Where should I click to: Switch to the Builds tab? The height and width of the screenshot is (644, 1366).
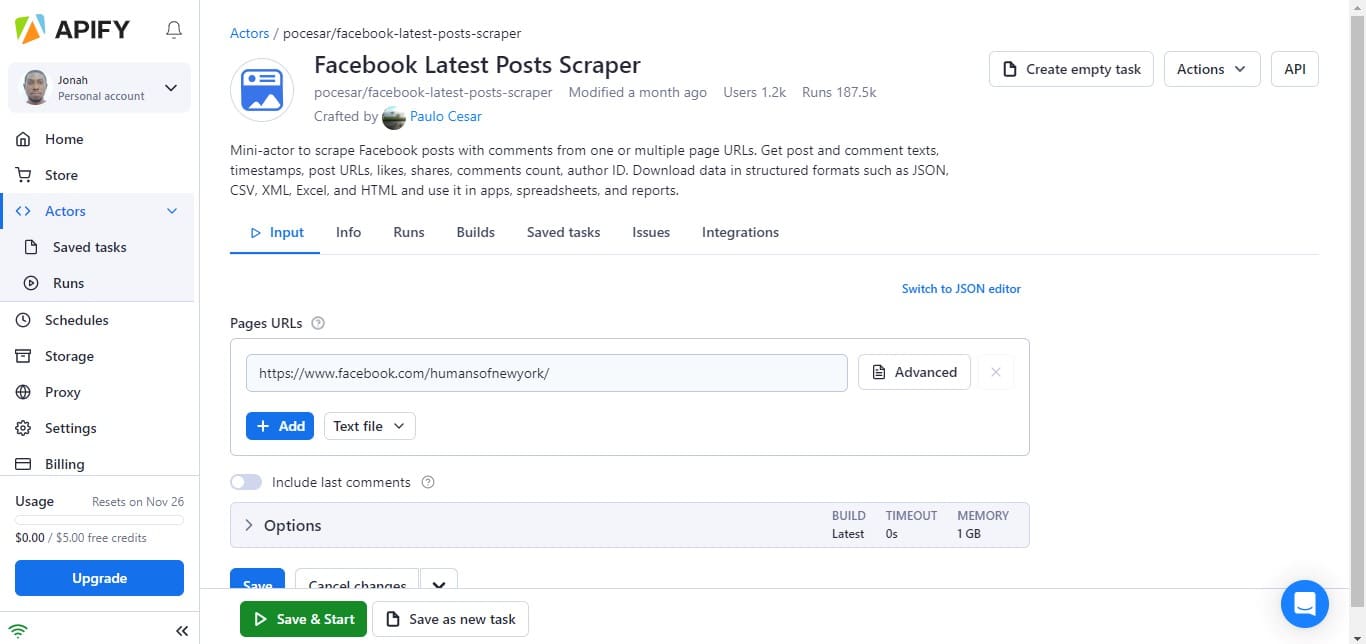pyautogui.click(x=475, y=232)
